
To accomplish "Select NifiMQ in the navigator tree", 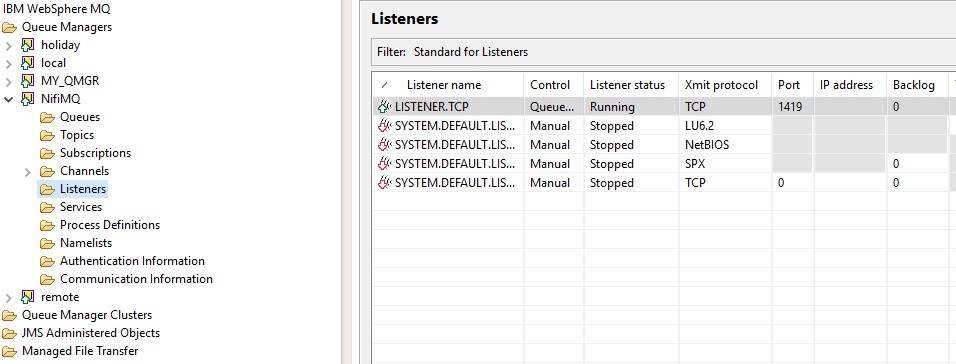I will [61, 99].
